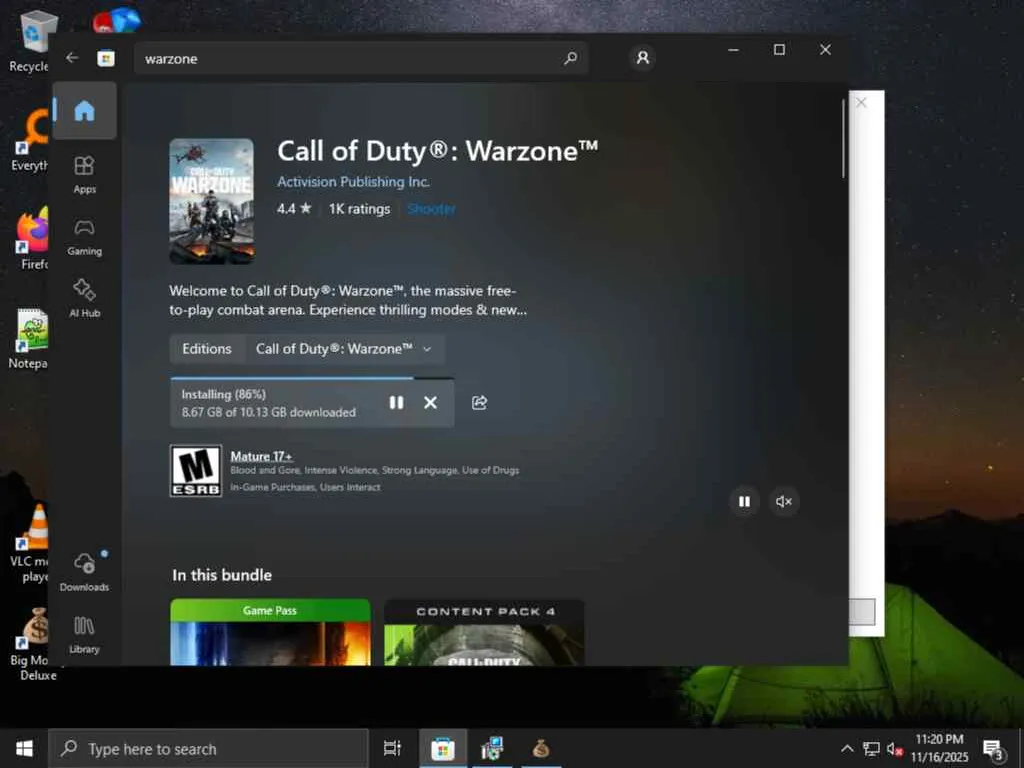The width and height of the screenshot is (1024, 768).
Task: Open the Apps section in sidebar
Action: pyautogui.click(x=84, y=175)
